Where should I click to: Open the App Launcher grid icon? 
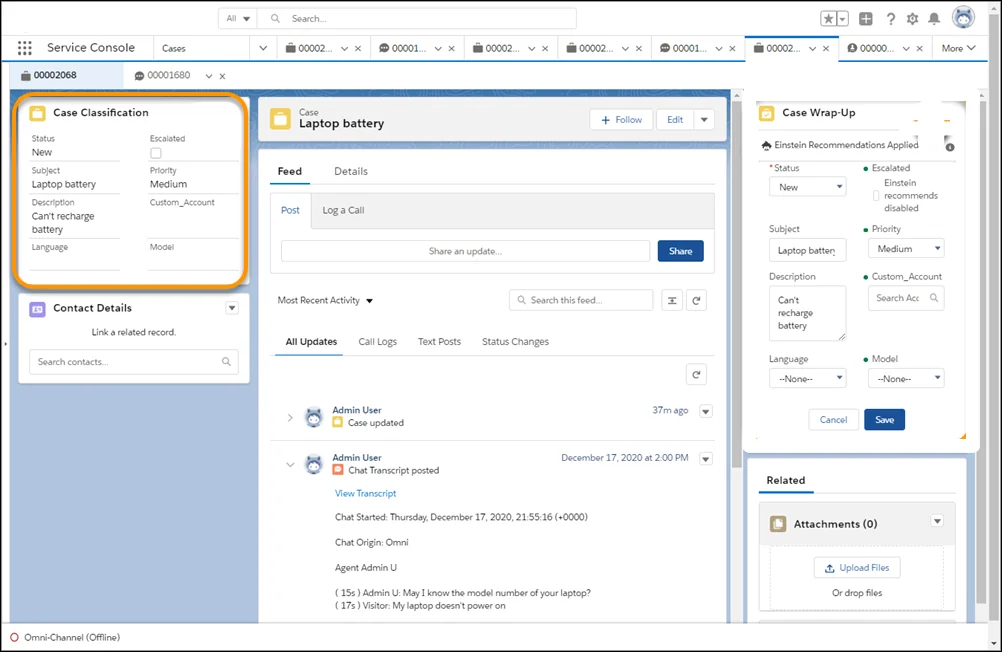[x=24, y=48]
